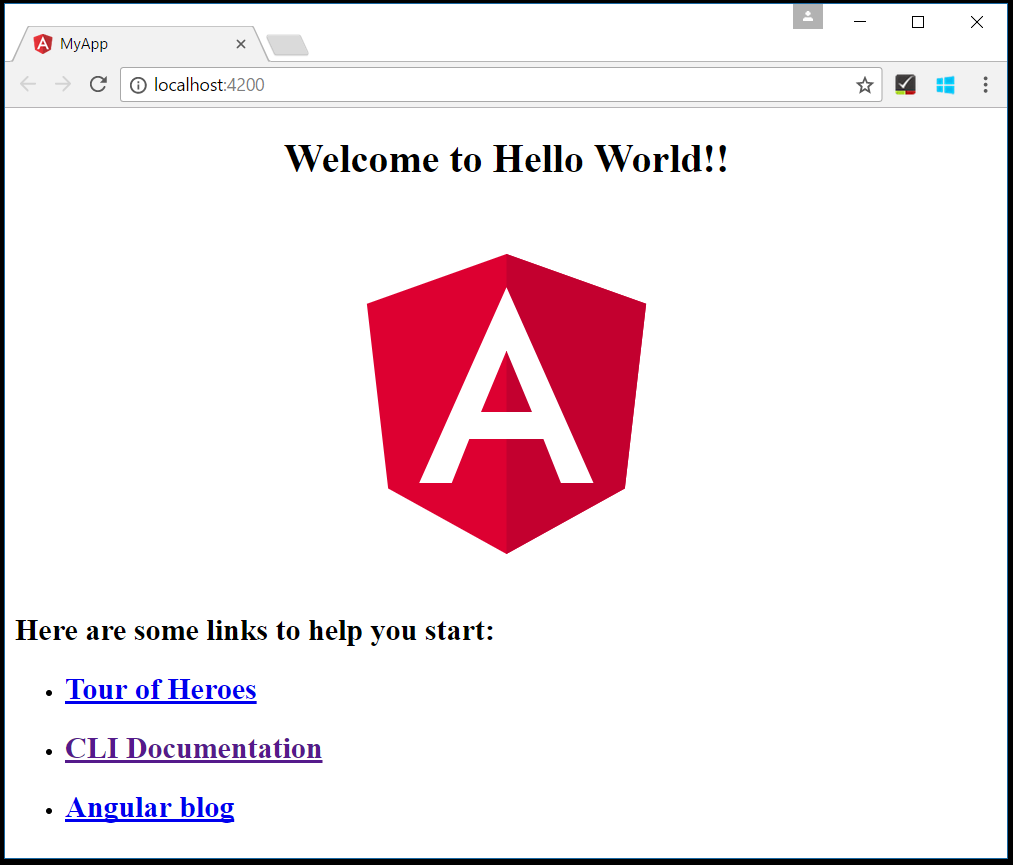Open the three-dot Chrome menu

coord(986,84)
